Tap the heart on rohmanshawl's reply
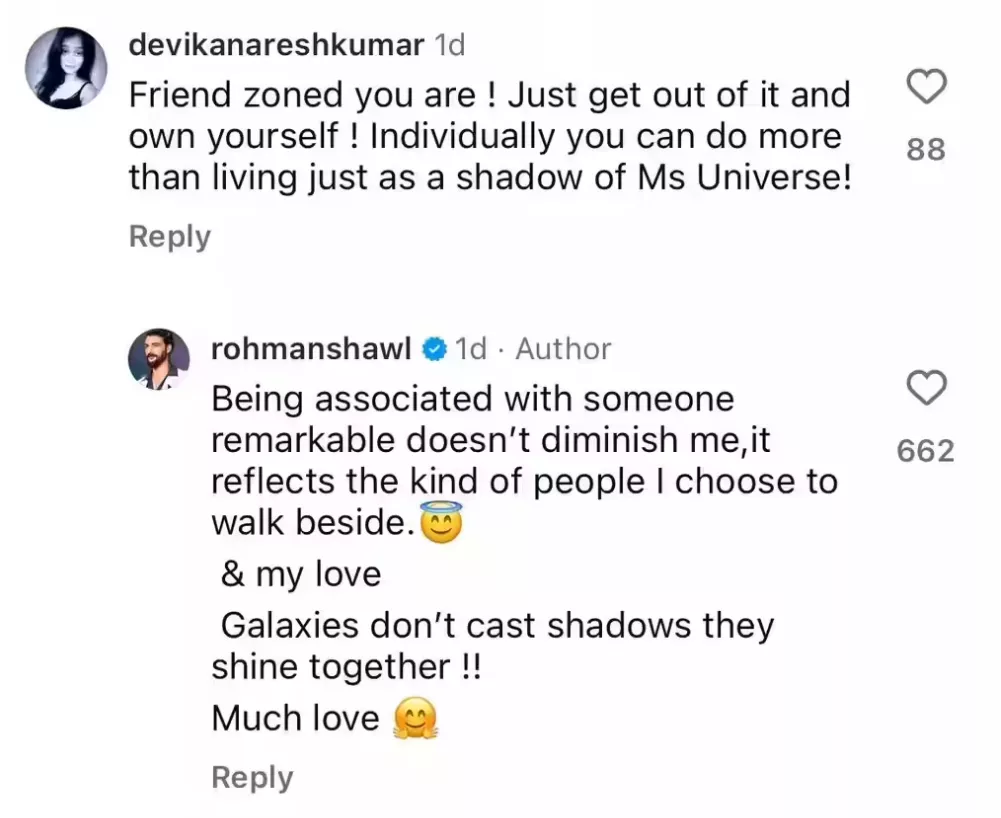 pos(925,388)
